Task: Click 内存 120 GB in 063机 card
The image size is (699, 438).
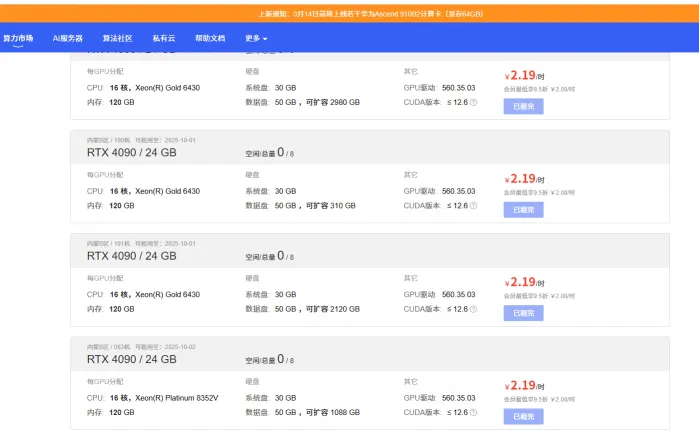Action: [111, 413]
